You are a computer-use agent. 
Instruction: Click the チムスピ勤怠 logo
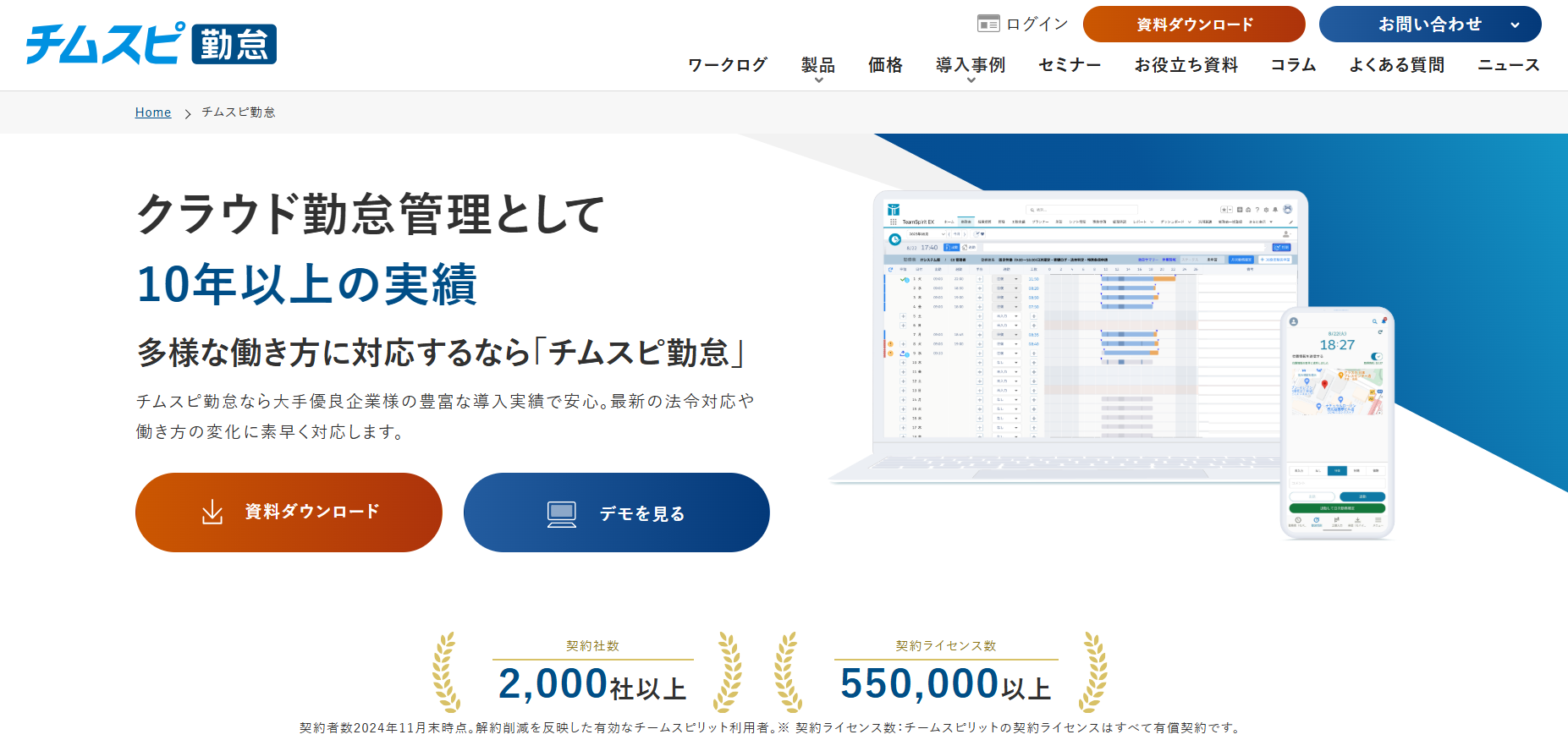pyautogui.click(x=151, y=43)
